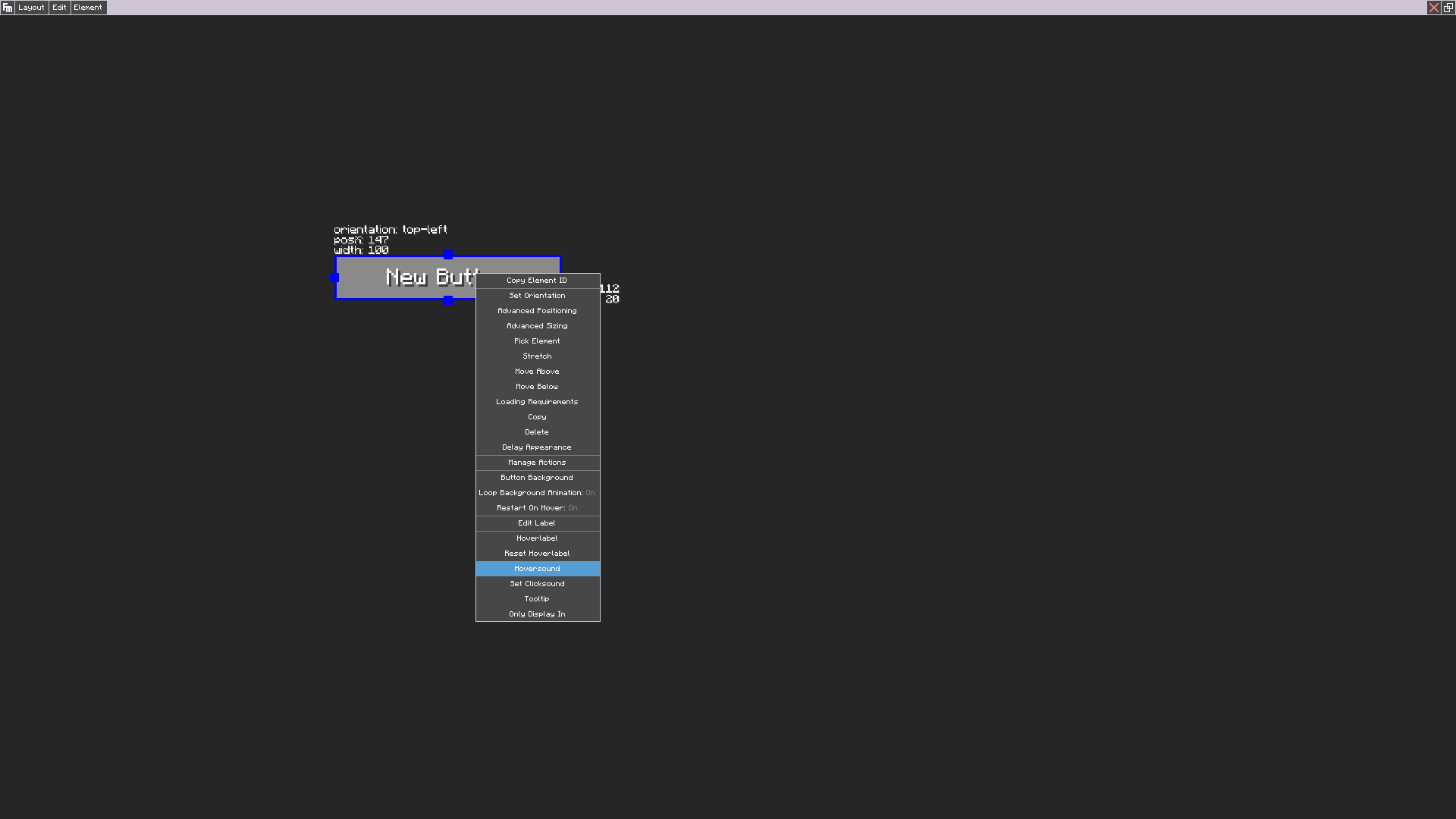This screenshot has height=819, width=1456.
Task: Toggle Restart On Hover
Action: [x=538, y=508]
